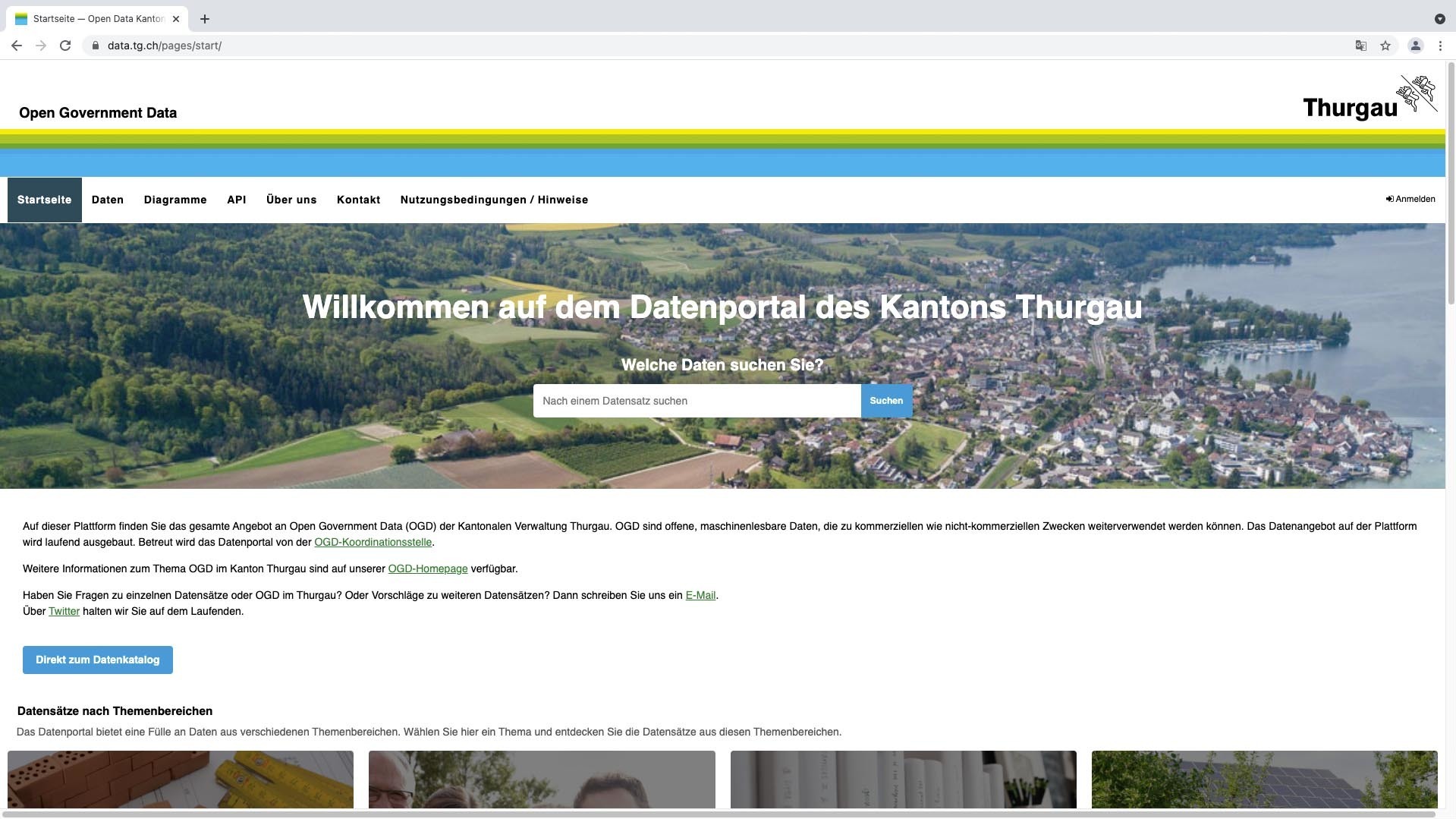Viewport: 1456px width, 819px height.
Task: Click the forward navigation arrow
Action: point(41,46)
